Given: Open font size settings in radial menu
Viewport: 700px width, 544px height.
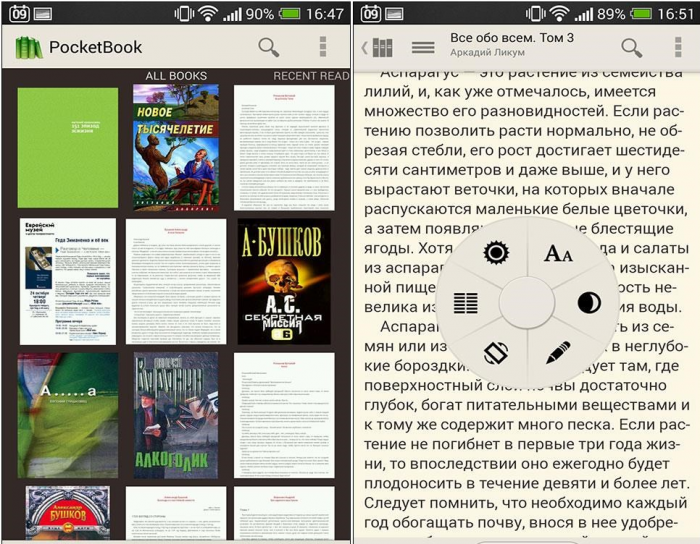Looking at the screenshot, I should (558, 254).
